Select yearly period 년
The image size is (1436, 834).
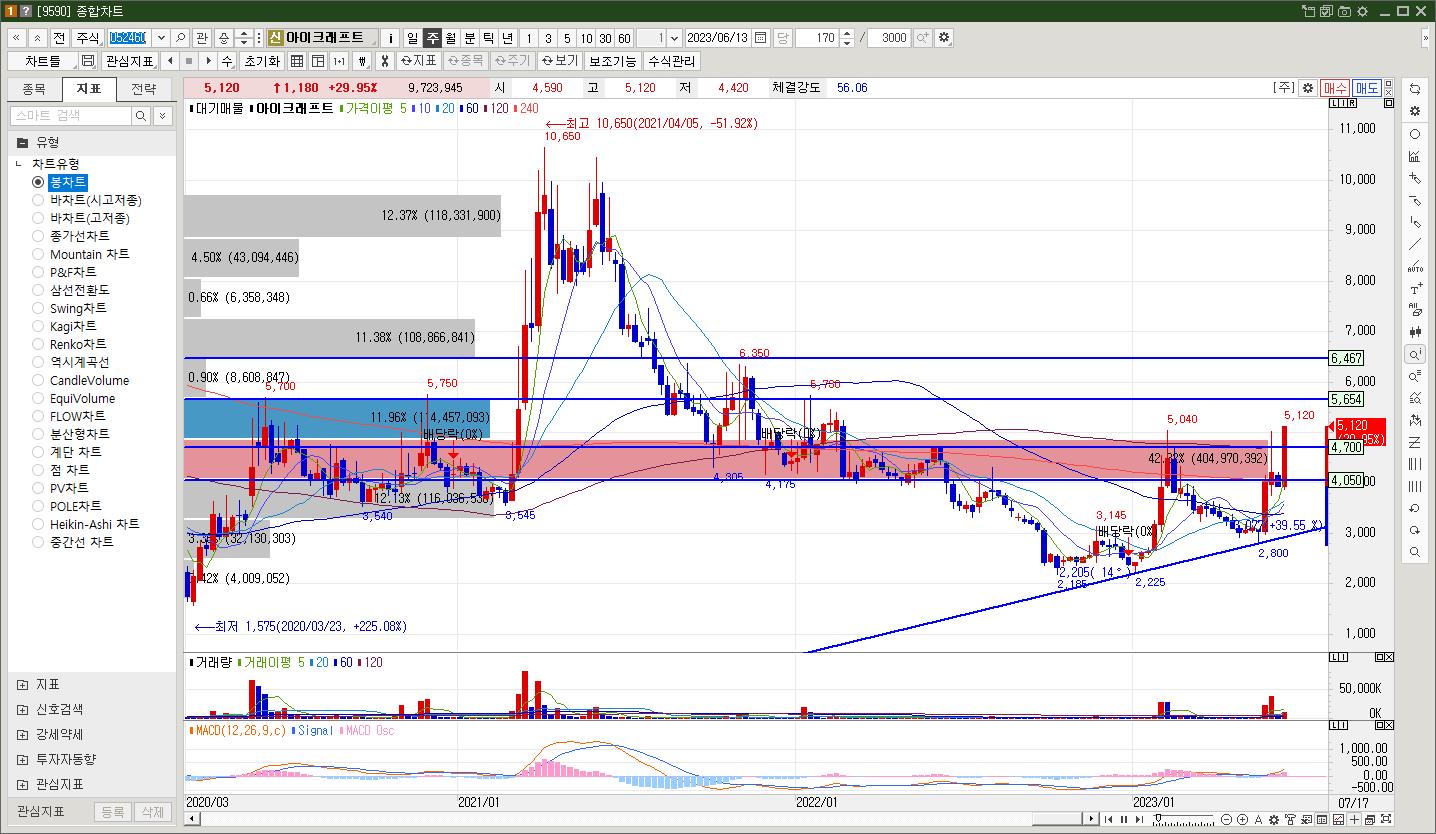coord(507,37)
